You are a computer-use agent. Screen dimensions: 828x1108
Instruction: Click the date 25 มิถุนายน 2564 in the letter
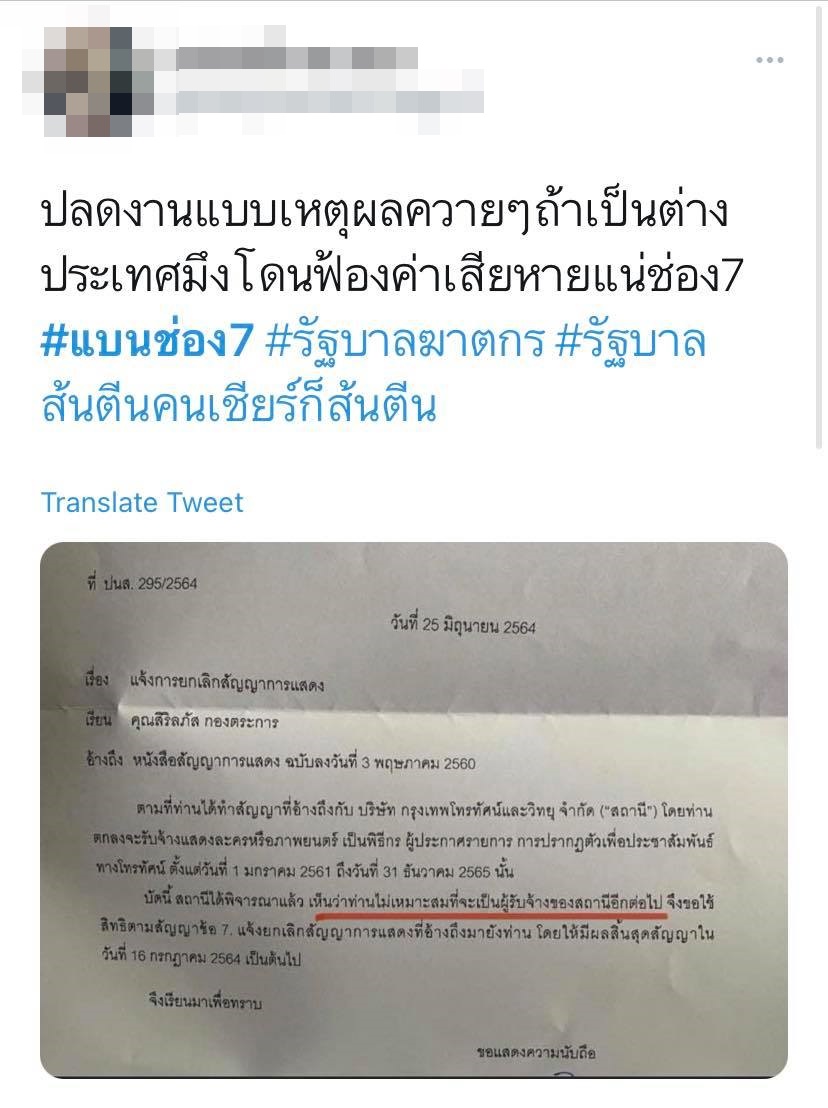coord(463,625)
